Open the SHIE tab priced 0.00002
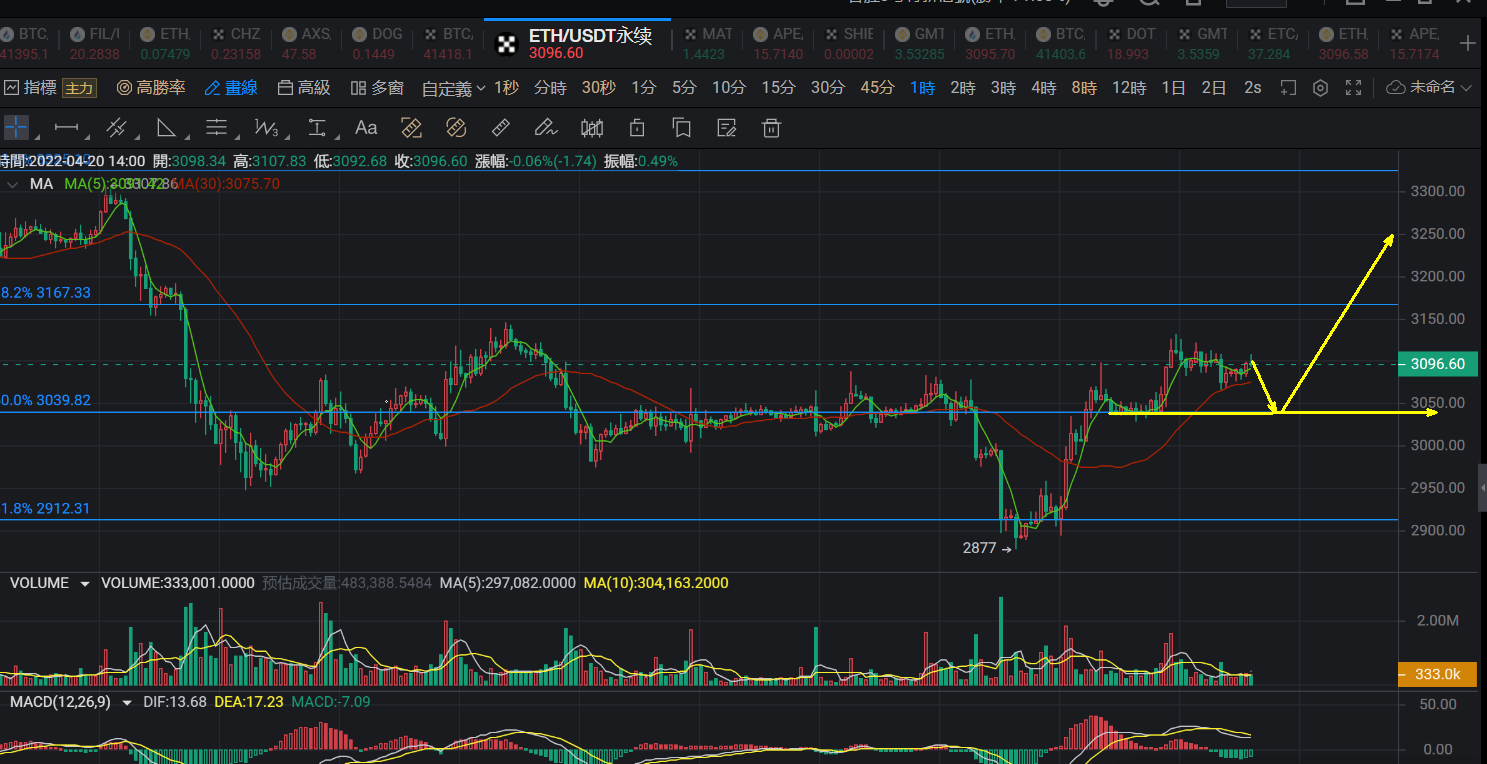 [848, 43]
